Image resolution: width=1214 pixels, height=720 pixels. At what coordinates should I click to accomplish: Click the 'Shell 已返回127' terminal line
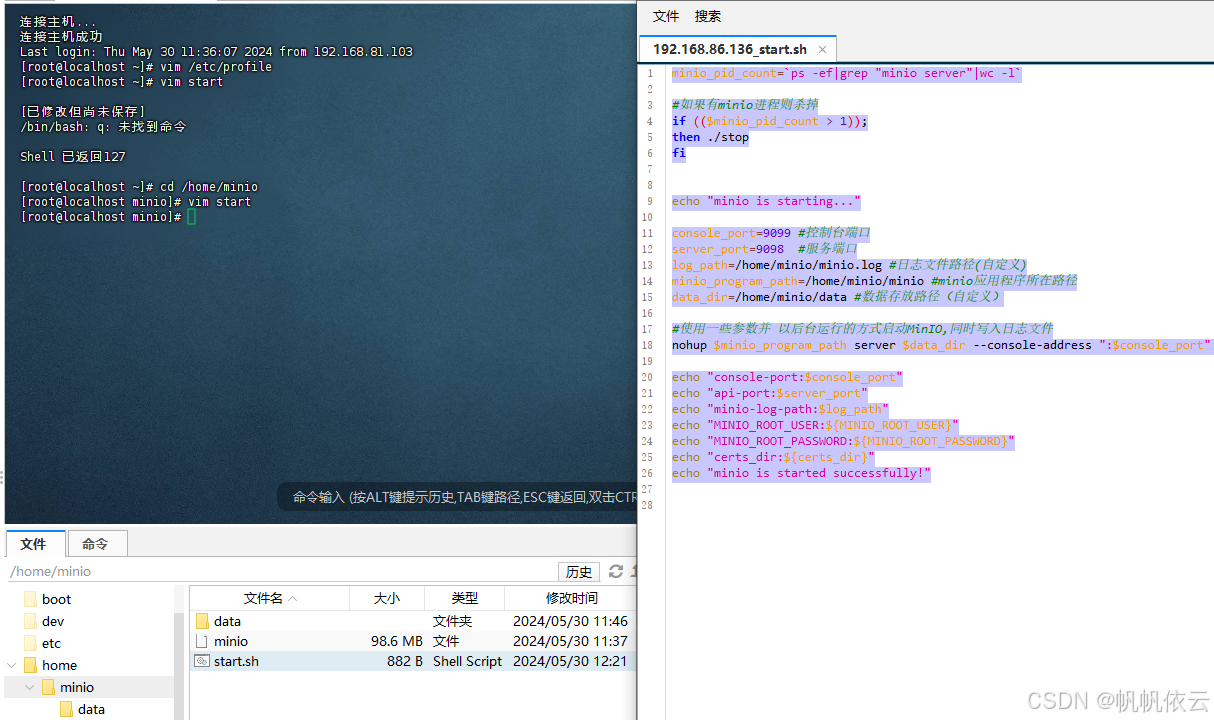click(73, 157)
